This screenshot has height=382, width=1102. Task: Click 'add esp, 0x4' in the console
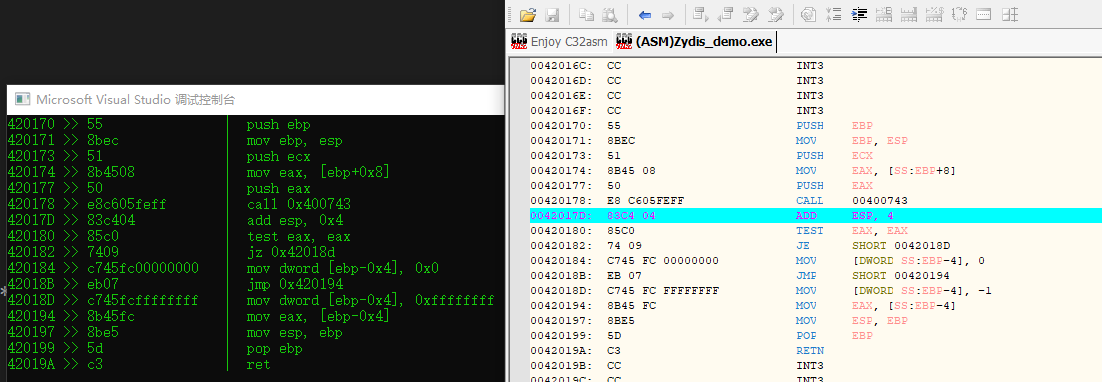pos(294,220)
